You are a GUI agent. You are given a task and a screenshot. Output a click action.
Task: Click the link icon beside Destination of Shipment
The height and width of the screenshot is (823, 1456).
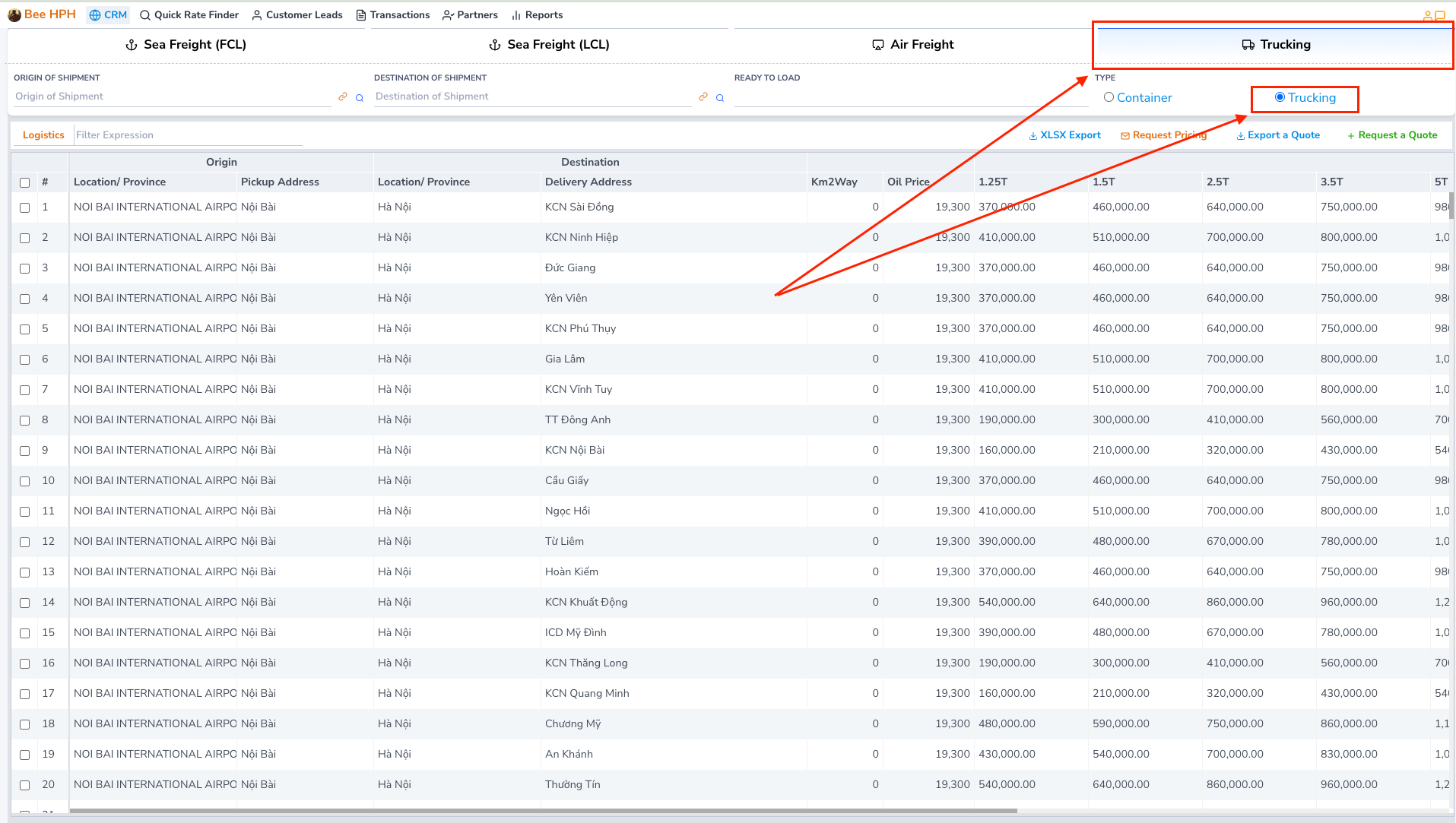[x=703, y=97]
